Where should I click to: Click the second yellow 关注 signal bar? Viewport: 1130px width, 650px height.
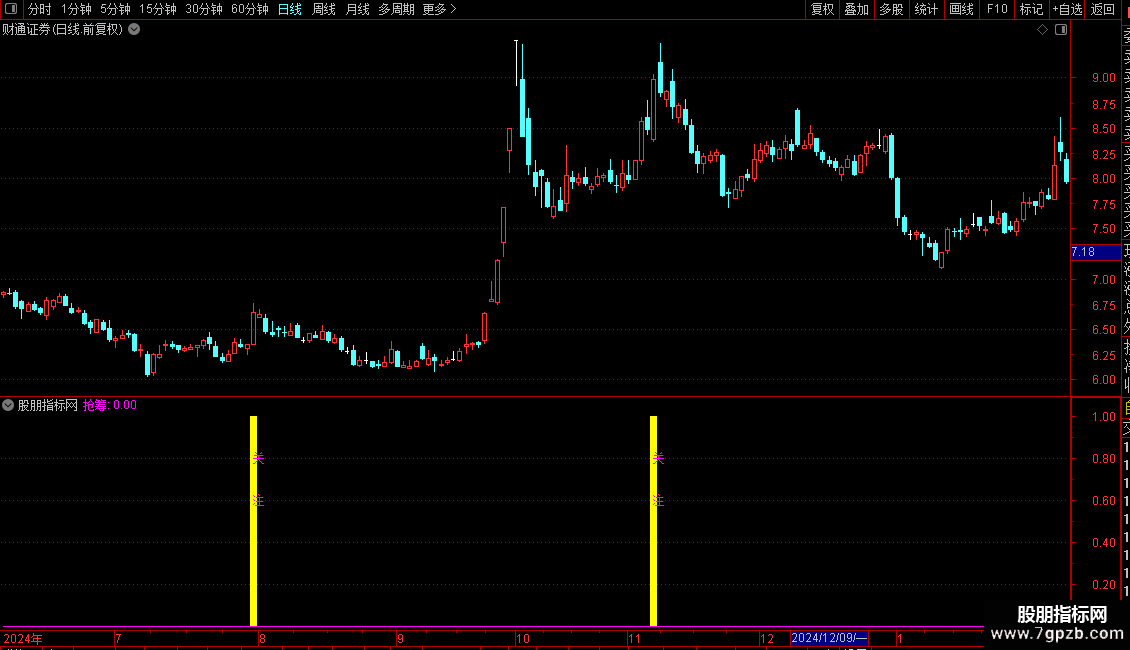[654, 520]
